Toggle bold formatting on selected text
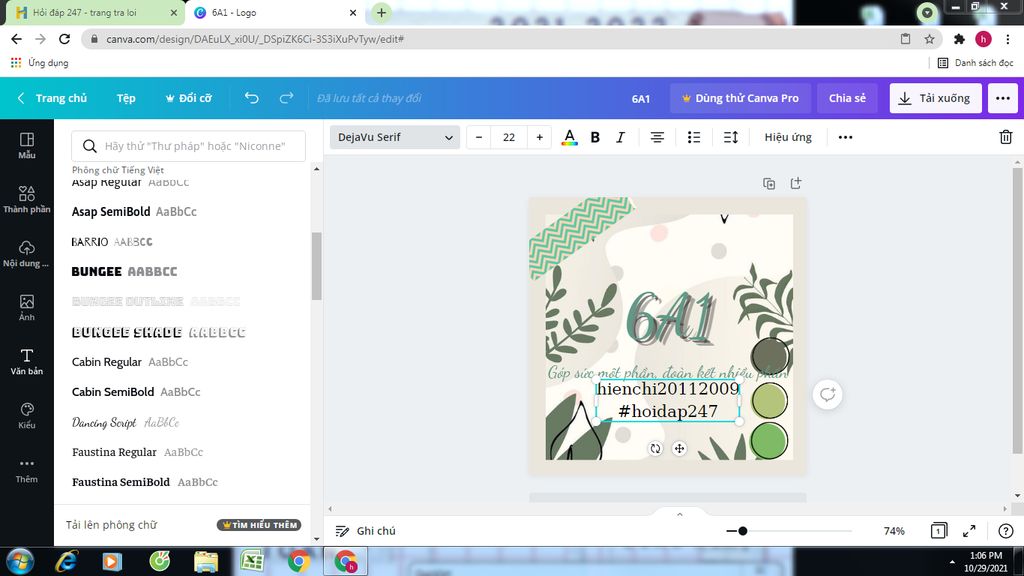1024x576 pixels. click(595, 137)
